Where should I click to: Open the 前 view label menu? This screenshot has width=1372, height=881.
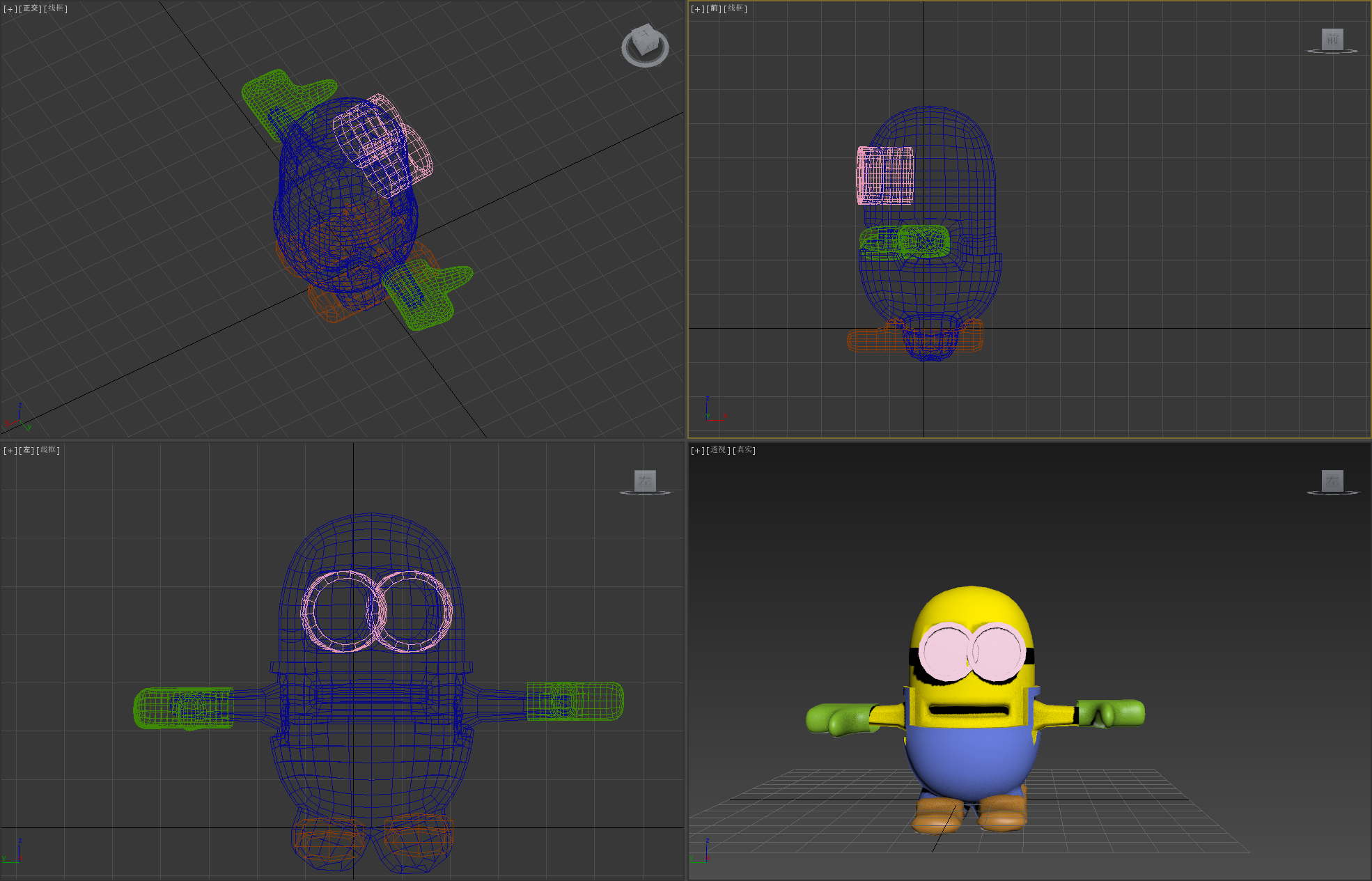click(x=714, y=9)
